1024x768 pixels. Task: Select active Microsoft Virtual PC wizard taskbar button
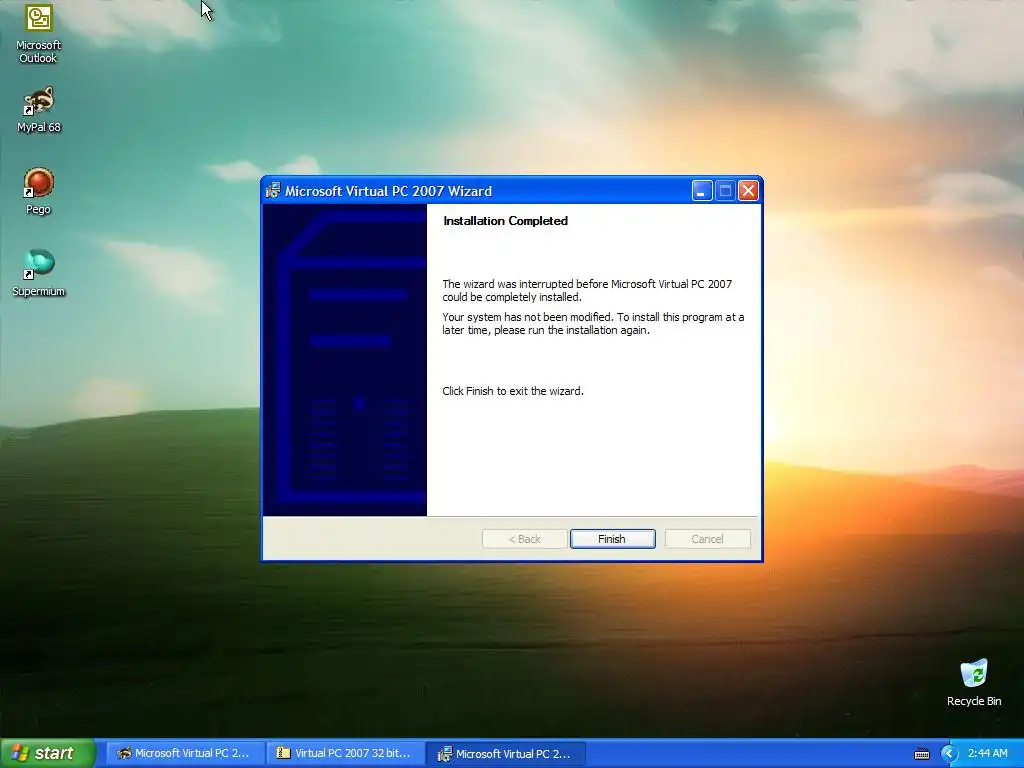click(x=505, y=753)
